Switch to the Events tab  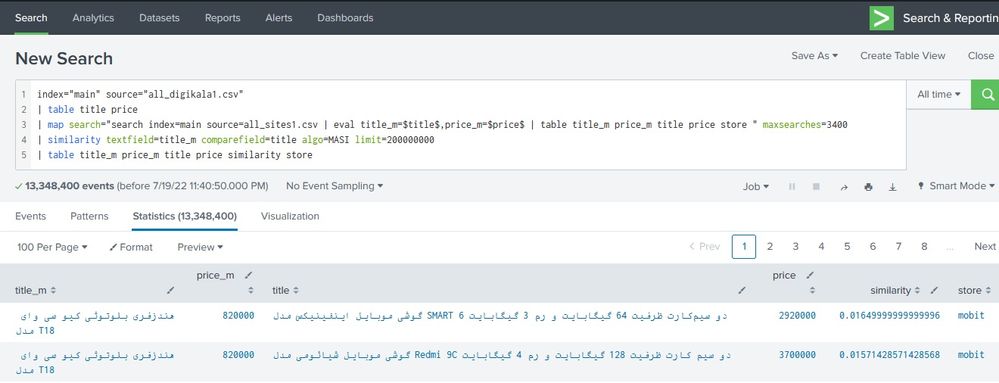tap(31, 217)
